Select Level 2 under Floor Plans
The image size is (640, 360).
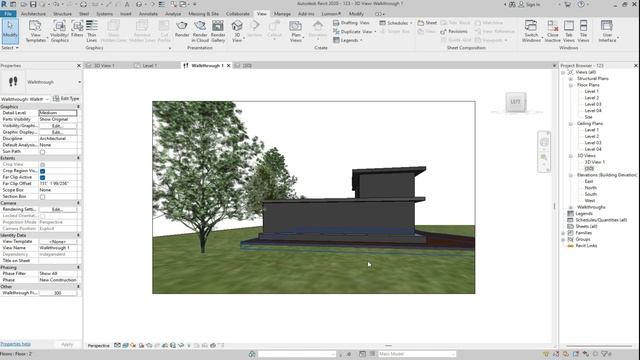coord(591,98)
